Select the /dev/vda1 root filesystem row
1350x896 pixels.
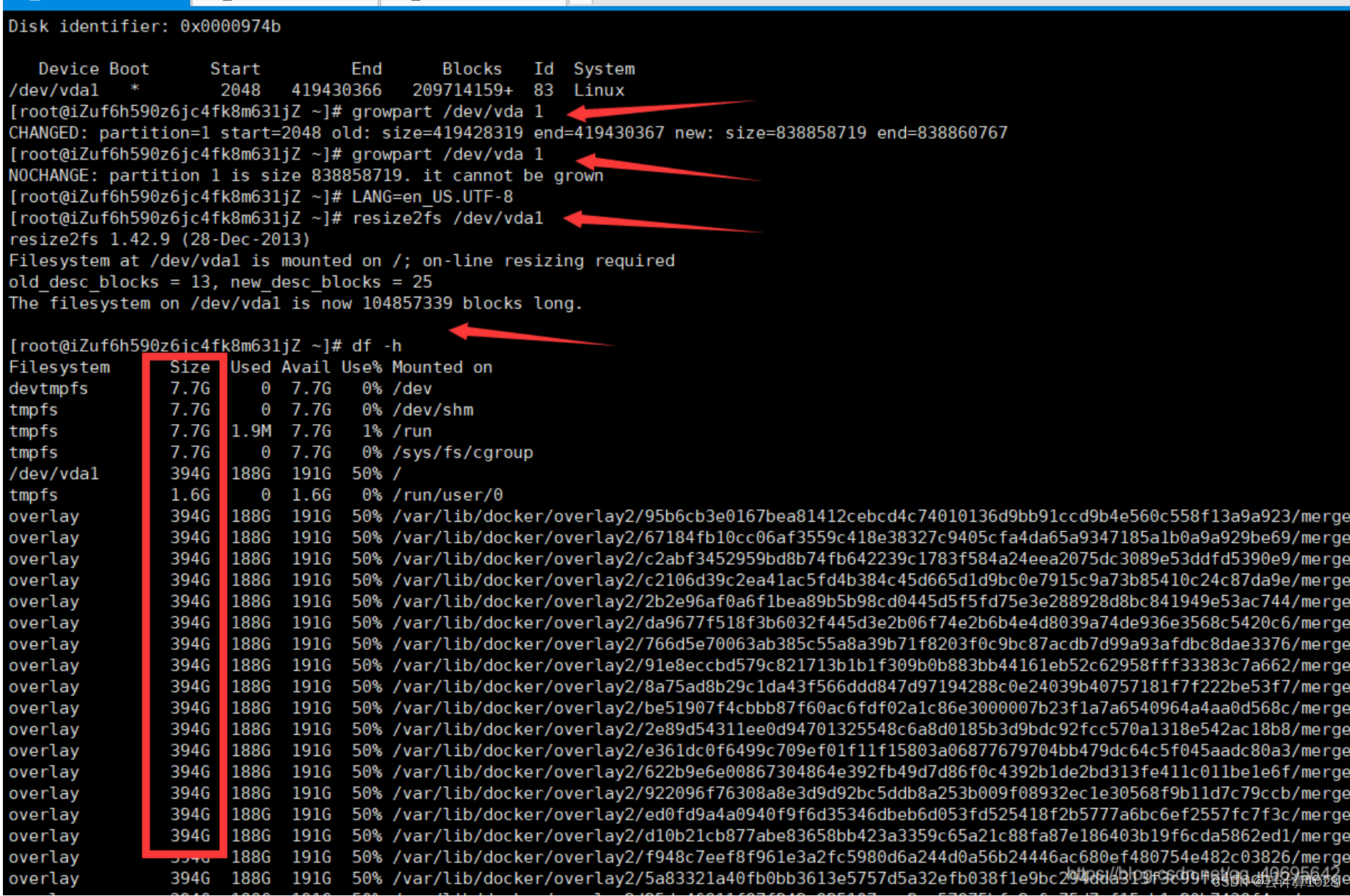[220, 473]
